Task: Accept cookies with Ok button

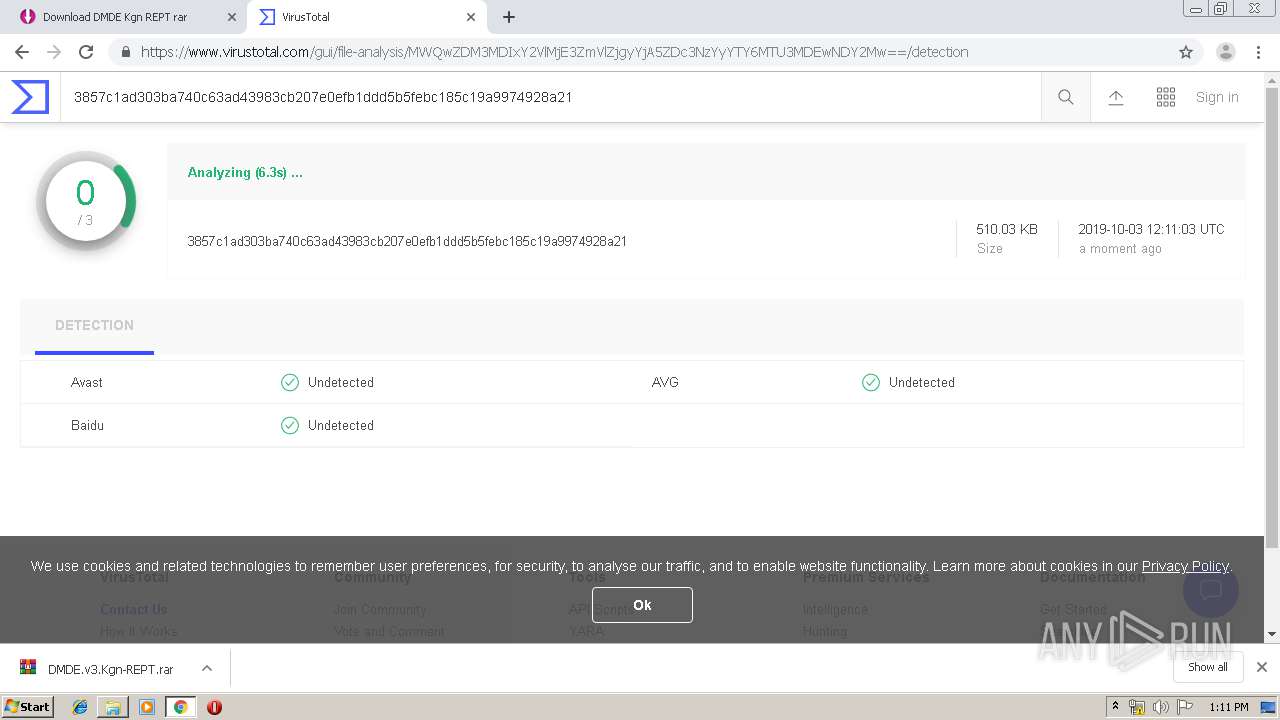Action: pos(642,605)
